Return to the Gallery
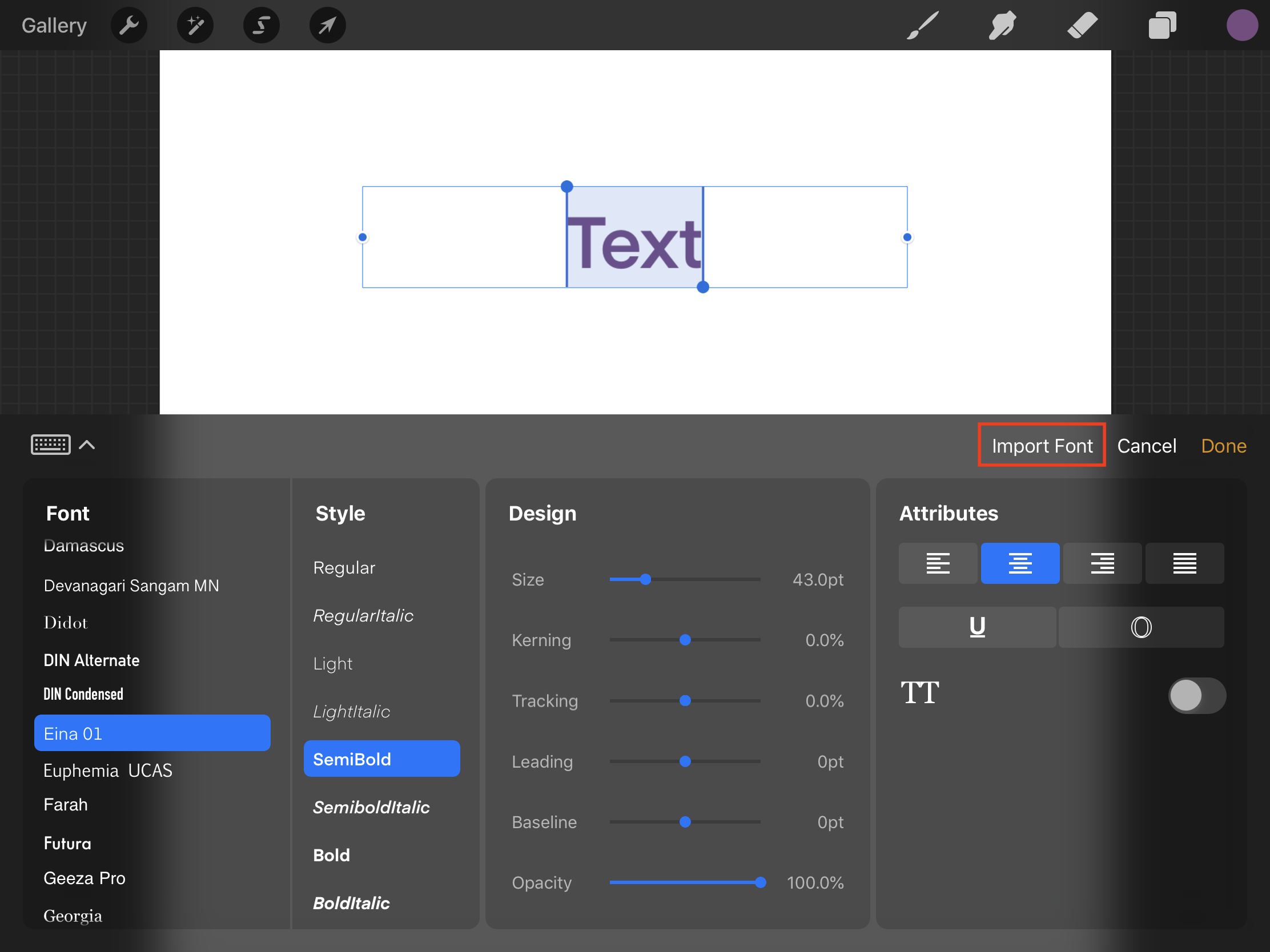Screen dimensions: 1270x952 [x=54, y=25]
